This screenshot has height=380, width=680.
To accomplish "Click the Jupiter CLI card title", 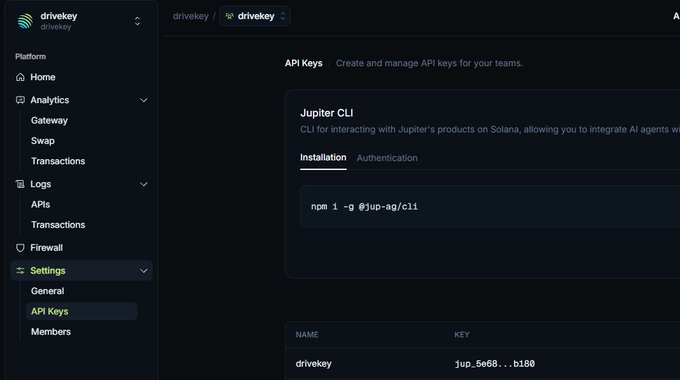I will coord(327,113).
